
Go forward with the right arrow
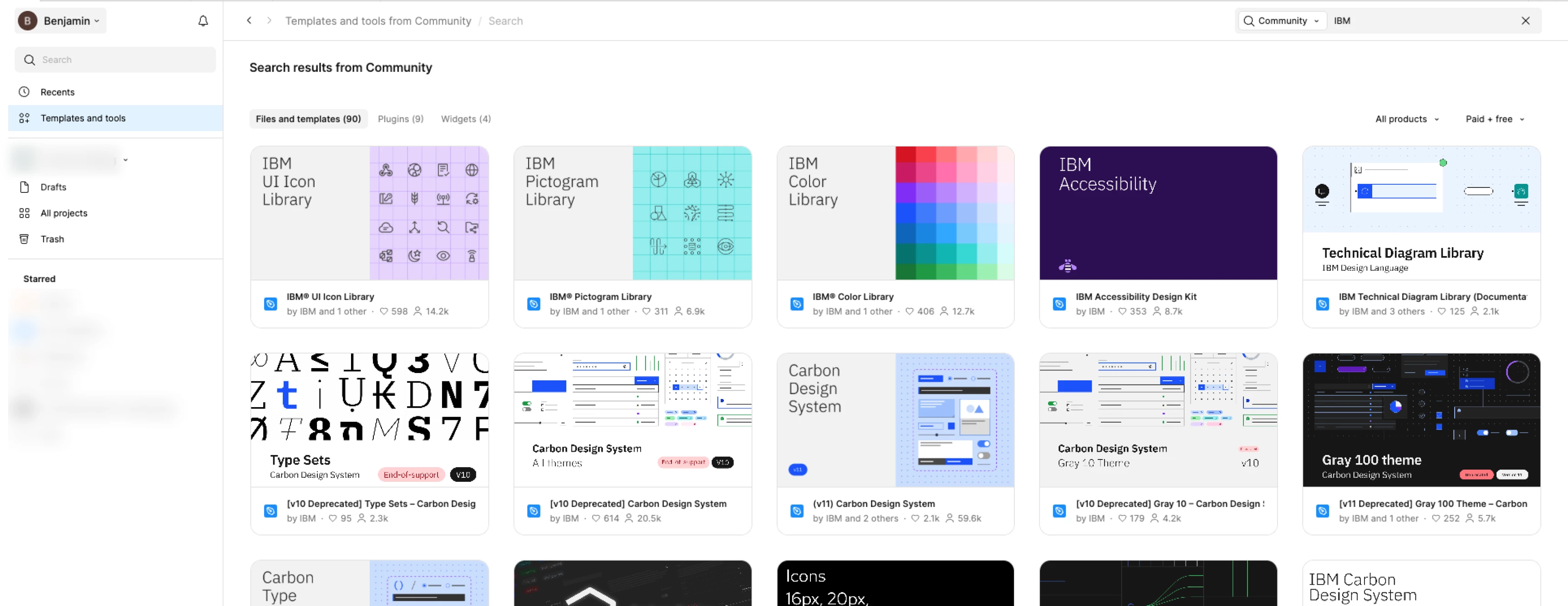pos(269,20)
